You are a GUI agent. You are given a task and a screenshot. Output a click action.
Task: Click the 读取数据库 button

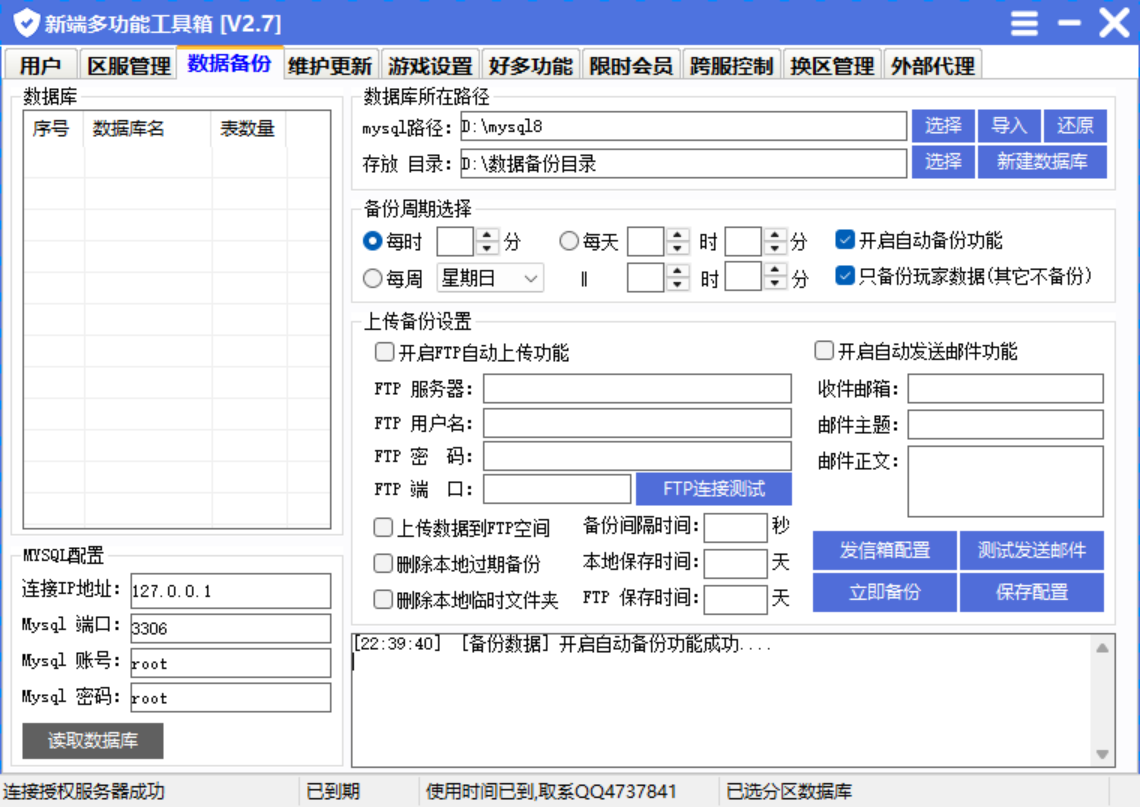tap(92, 740)
